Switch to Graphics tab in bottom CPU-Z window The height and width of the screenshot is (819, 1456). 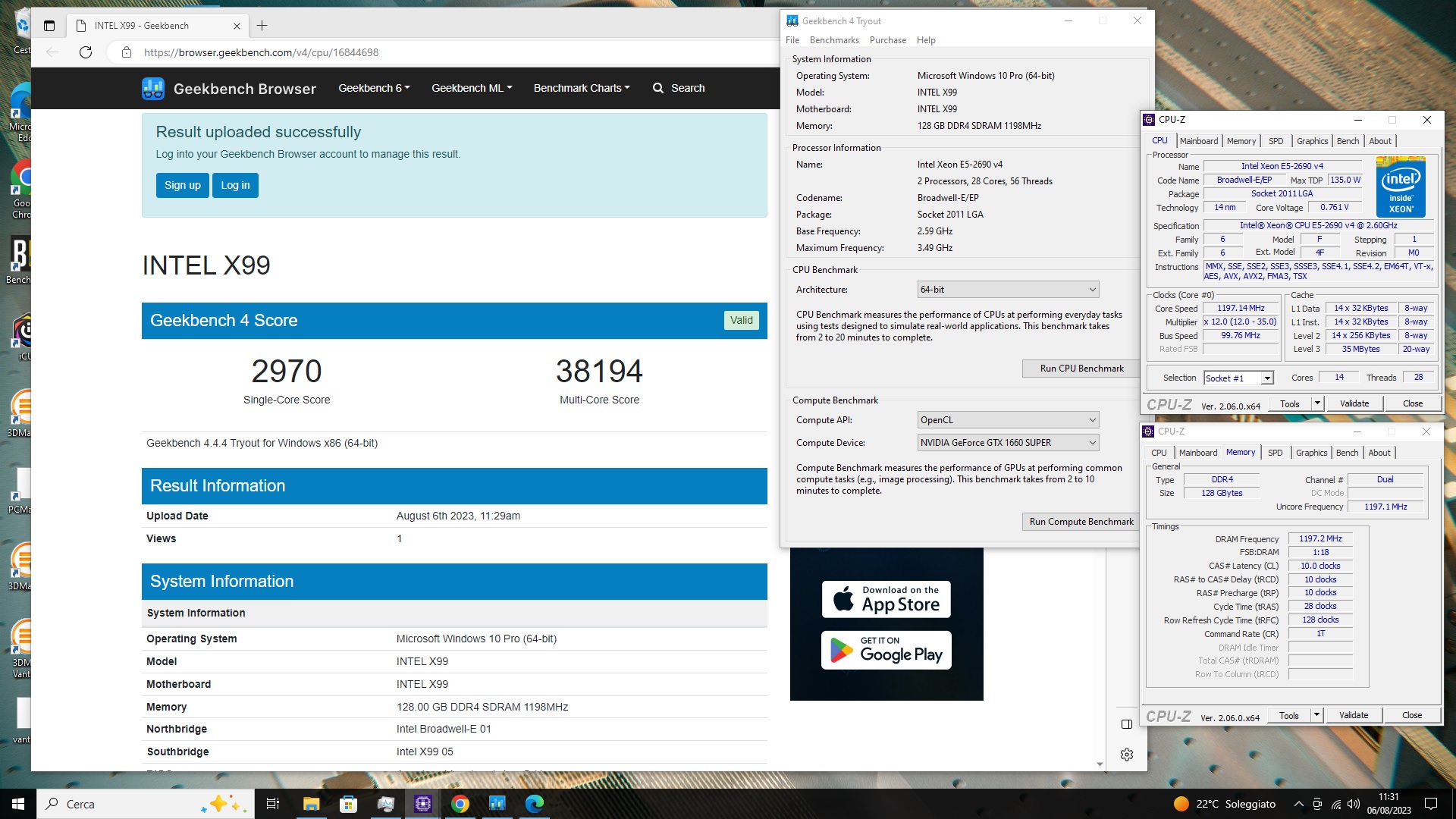pos(1312,453)
